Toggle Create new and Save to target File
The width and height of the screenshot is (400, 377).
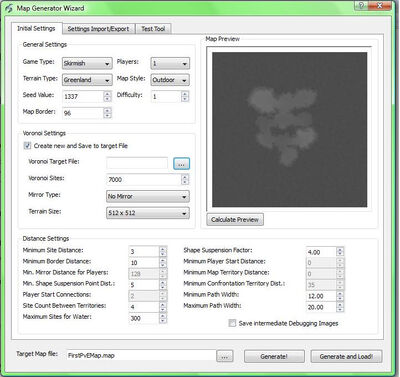(27, 146)
